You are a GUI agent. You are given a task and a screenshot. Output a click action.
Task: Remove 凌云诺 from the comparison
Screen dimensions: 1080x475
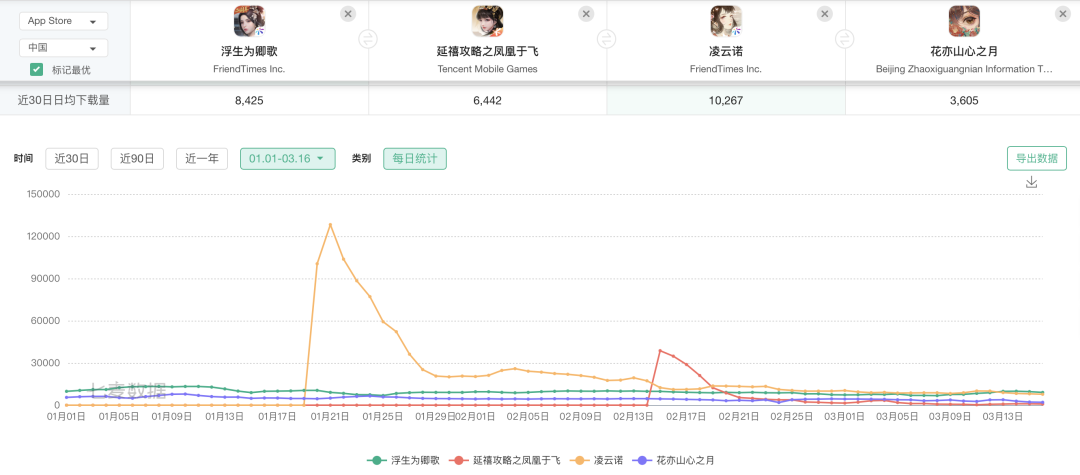[x=824, y=14]
